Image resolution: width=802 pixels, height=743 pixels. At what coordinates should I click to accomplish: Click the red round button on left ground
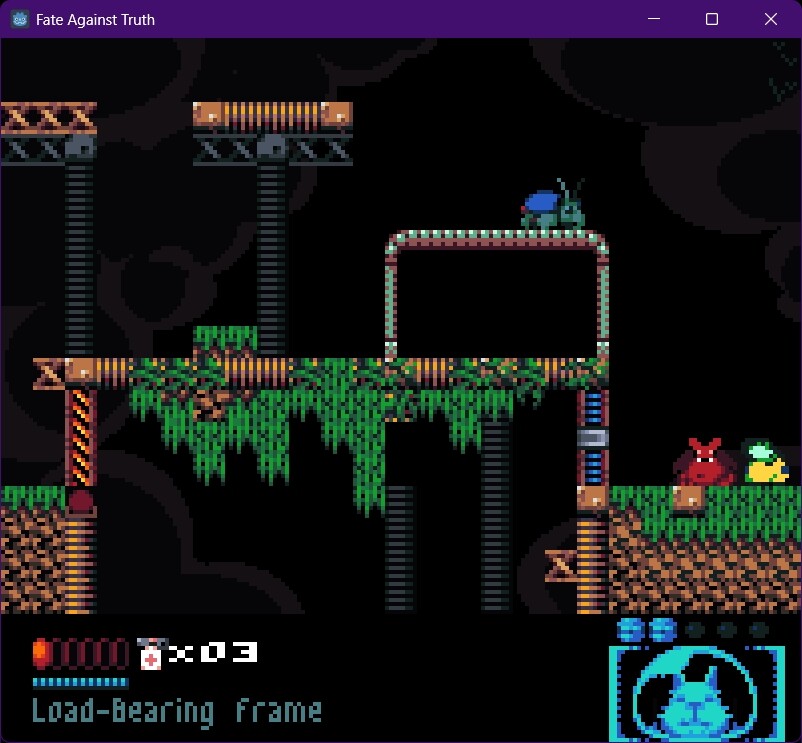(81, 501)
